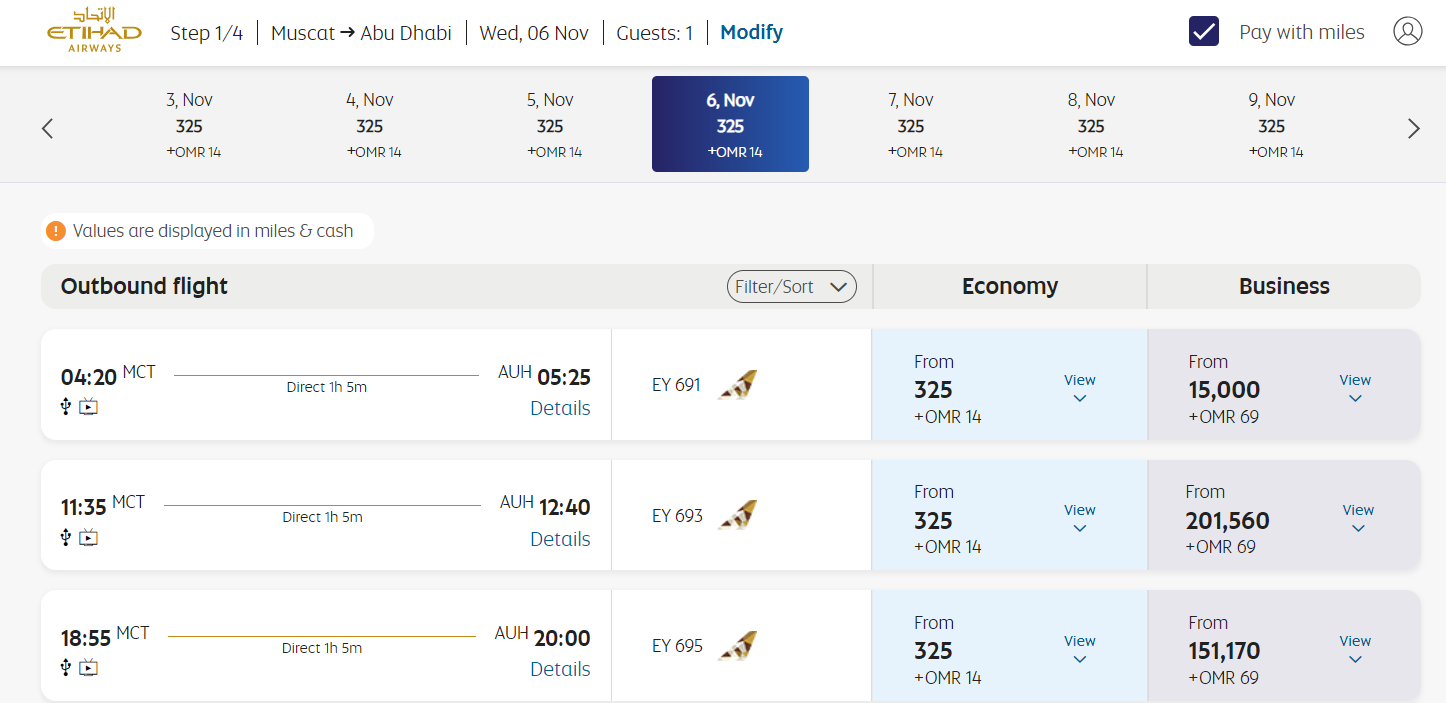Click the Etihad Airways logo
1446x703 pixels.
tap(94, 30)
